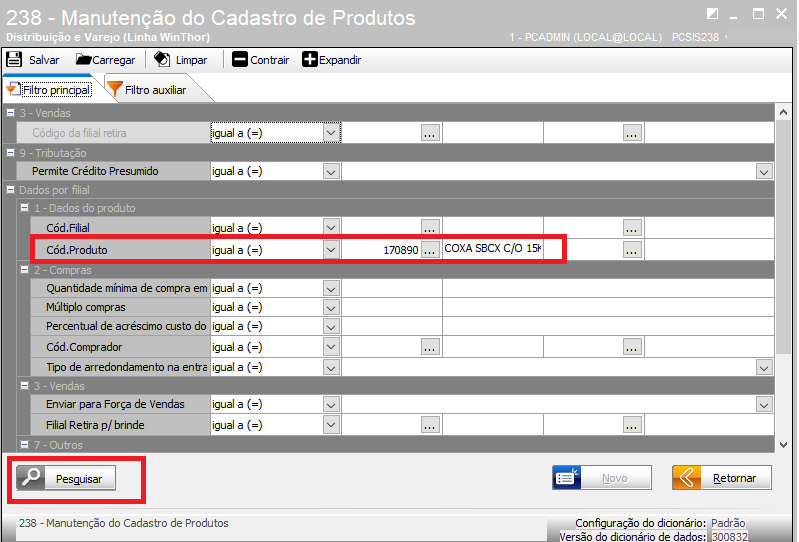Open value dropdown for Permite Crédito Presumido
This screenshot has height=542, width=799.
click(x=764, y=172)
